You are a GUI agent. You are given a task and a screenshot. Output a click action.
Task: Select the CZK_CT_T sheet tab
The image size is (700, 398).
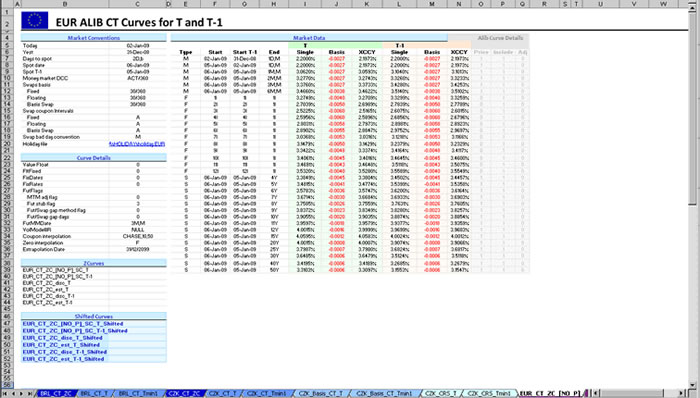click(222, 394)
